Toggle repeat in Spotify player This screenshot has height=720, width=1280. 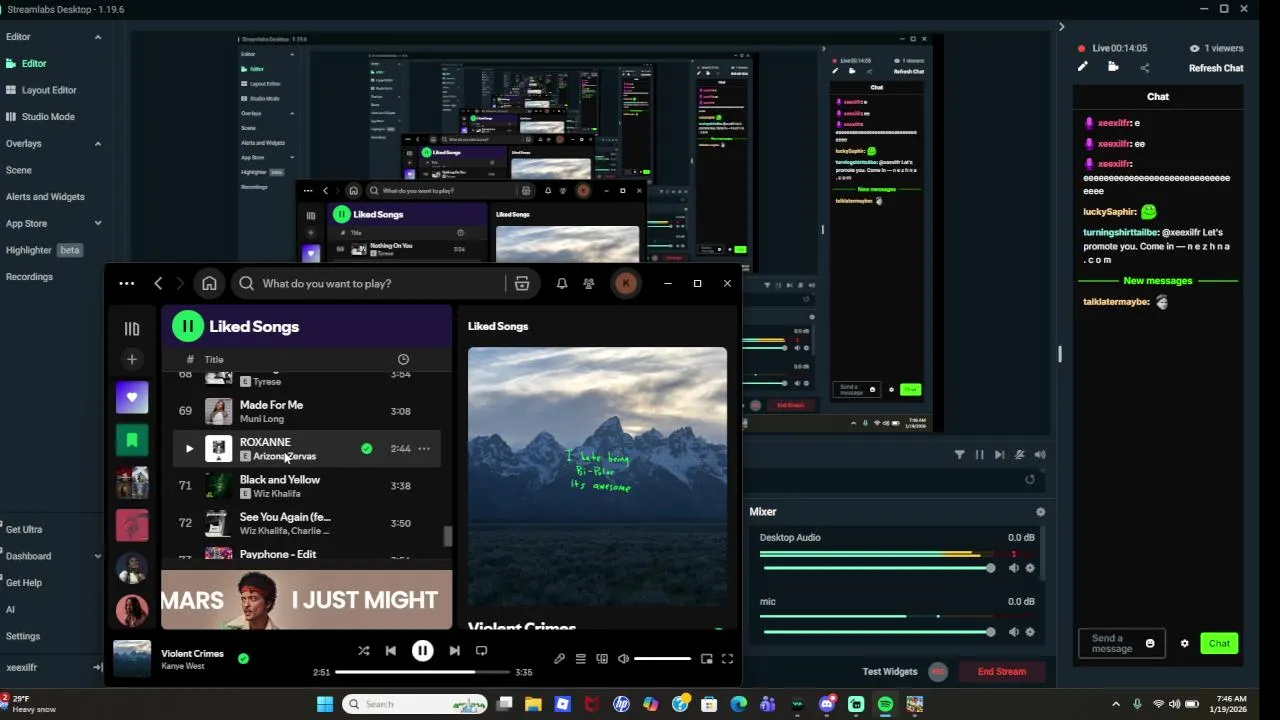(481, 650)
